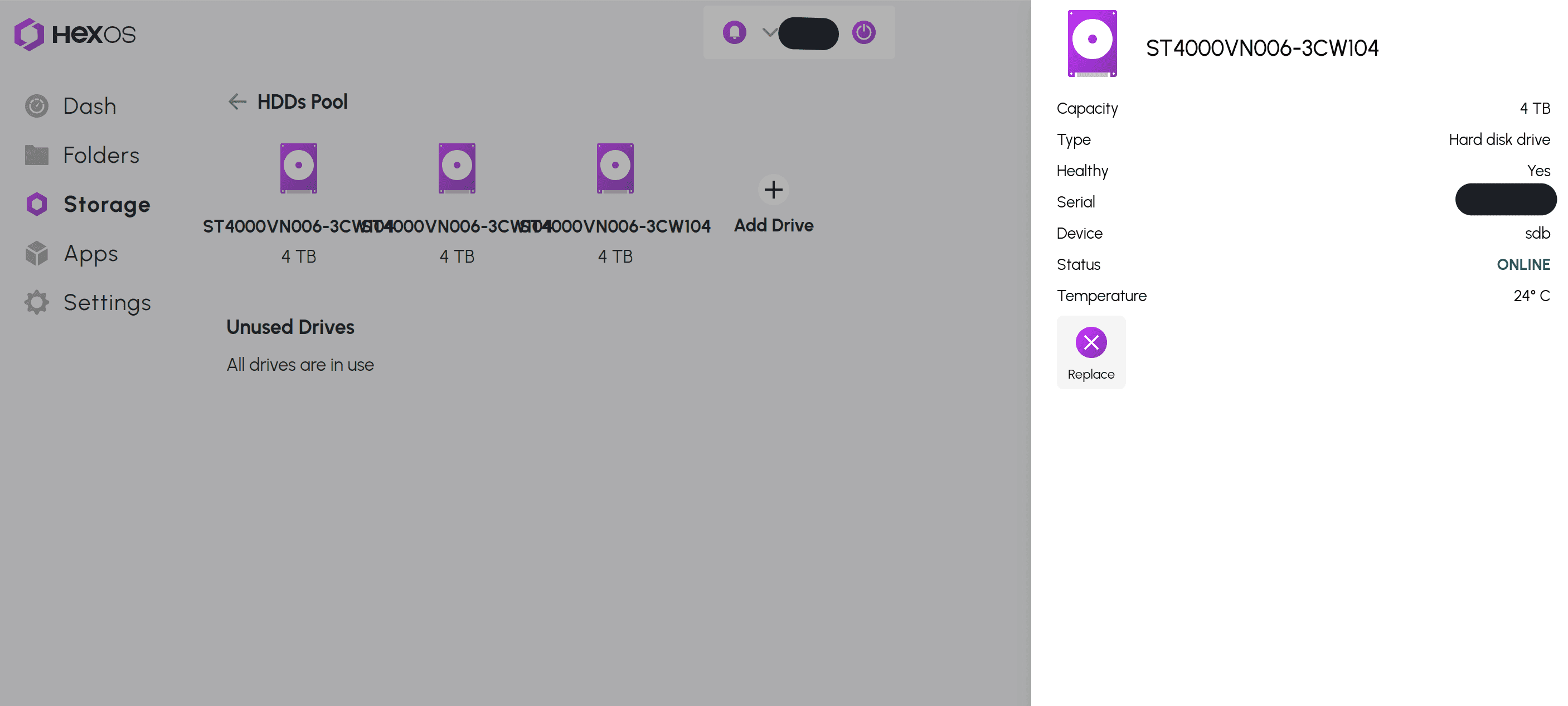This screenshot has width=1568, height=706.
Task: Click the large drive icon in details panel
Action: 1092,43
